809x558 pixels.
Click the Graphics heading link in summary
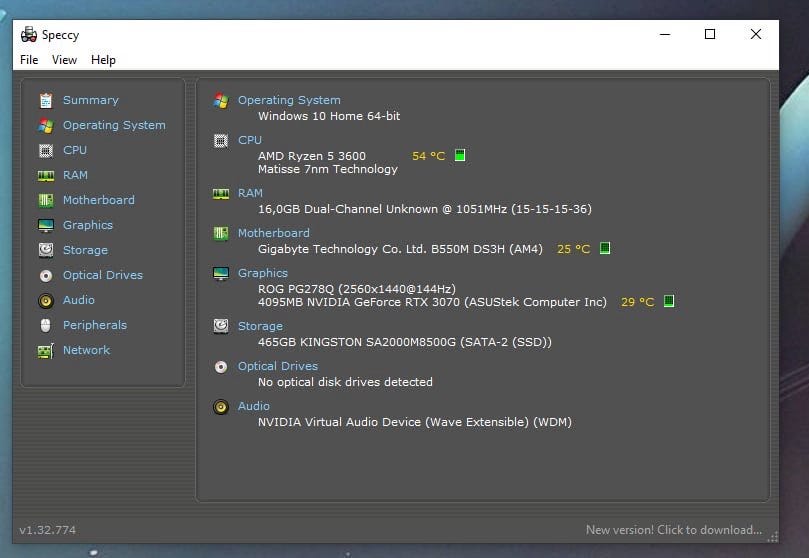(x=263, y=273)
